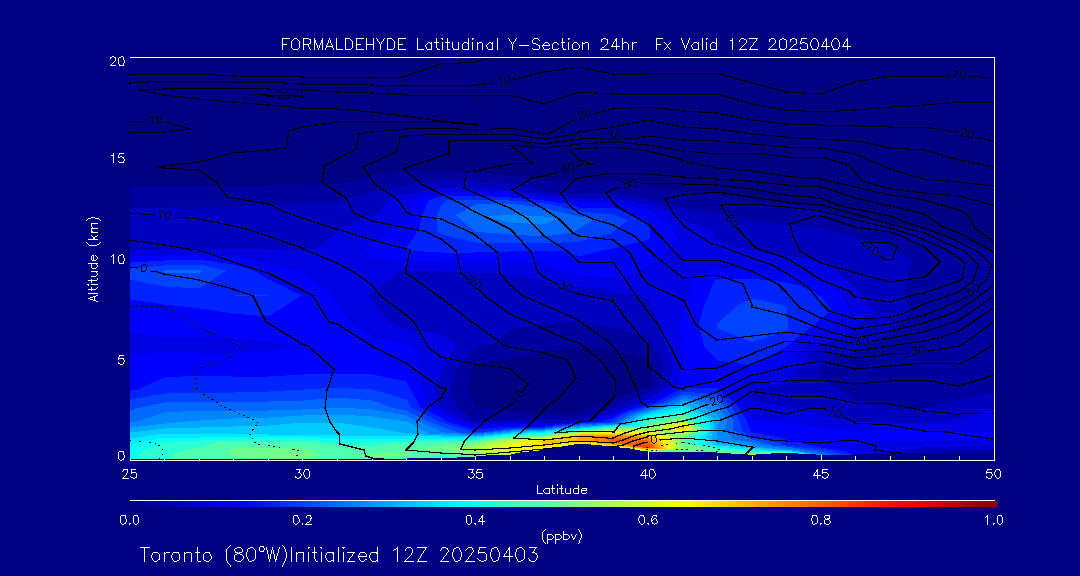Image resolution: width=1080 pixels, height=576 pixels.
Task: Click the y-axis altitude tick label "15"
Action: [x=116, y=158]
